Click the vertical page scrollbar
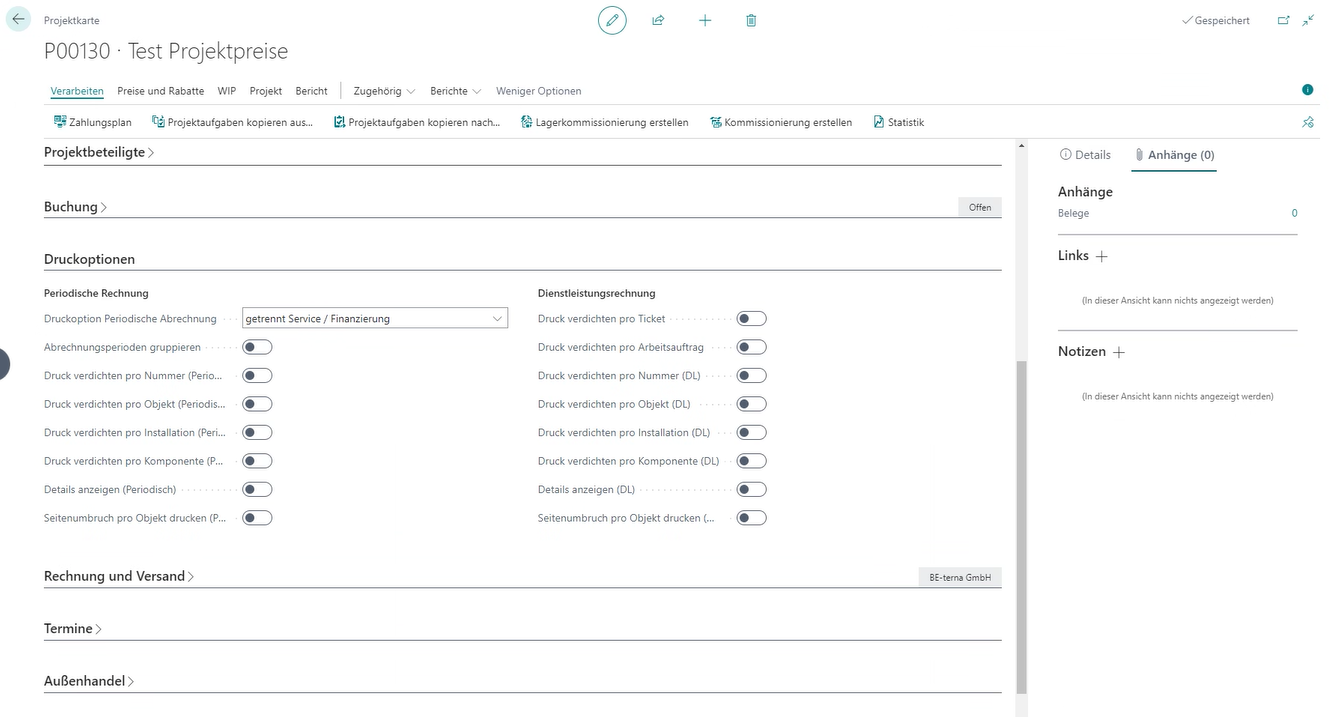 tap(1020, 500)
